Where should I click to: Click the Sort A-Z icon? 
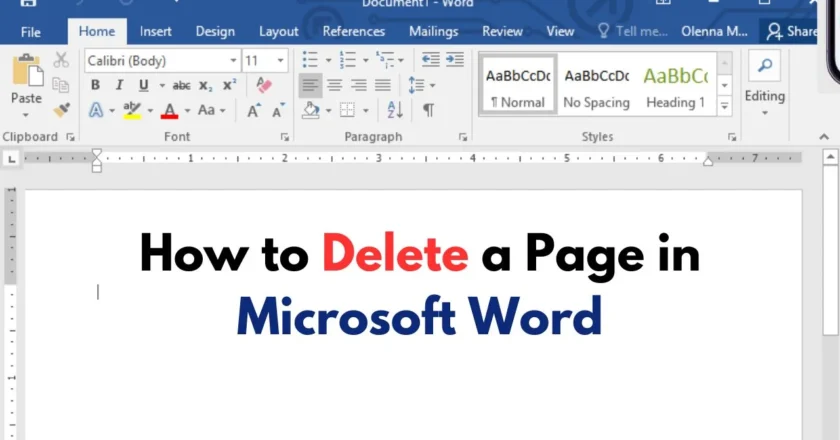[394, 110]
